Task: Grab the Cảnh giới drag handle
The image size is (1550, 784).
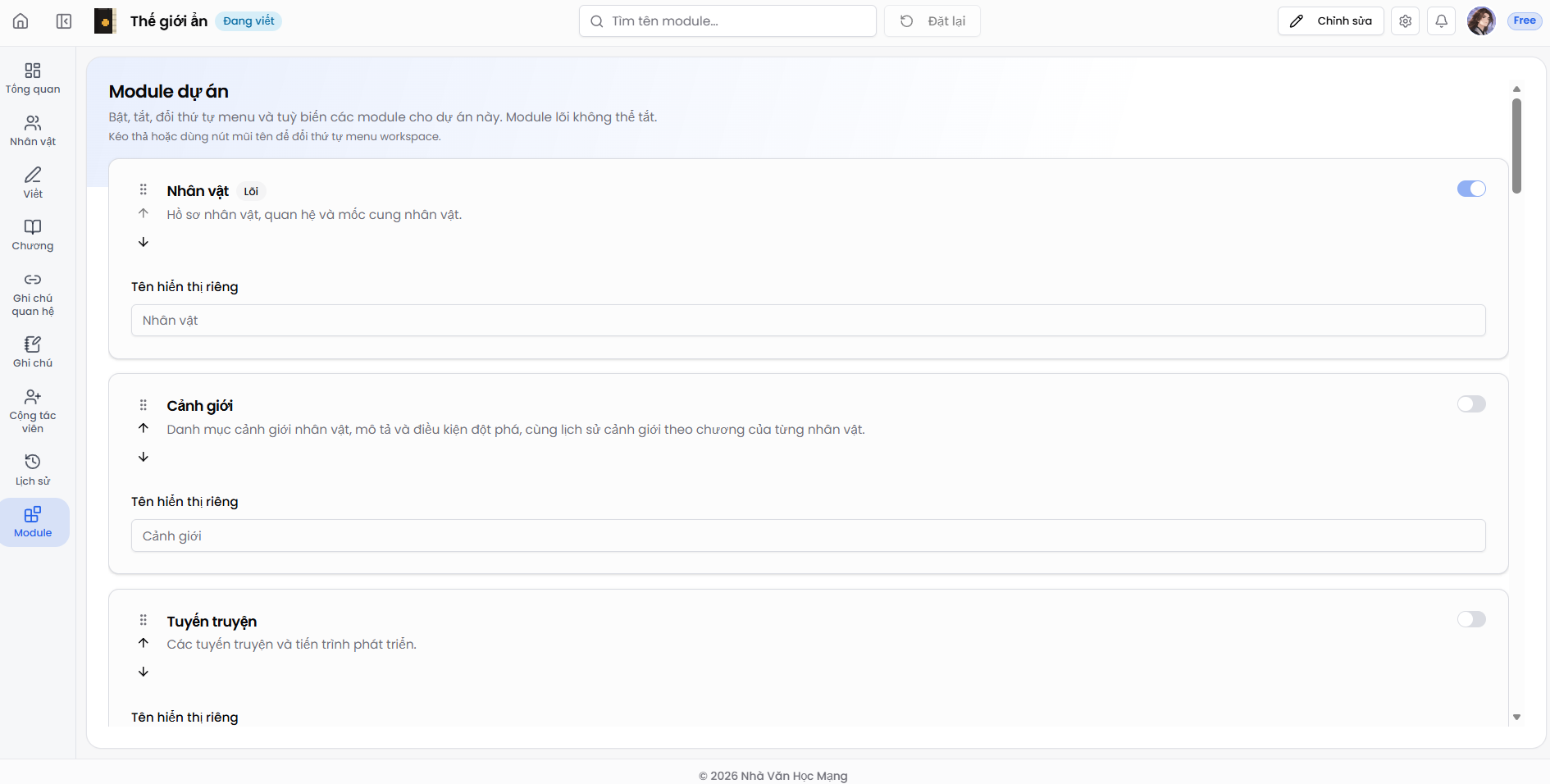Action: [144, 405]
